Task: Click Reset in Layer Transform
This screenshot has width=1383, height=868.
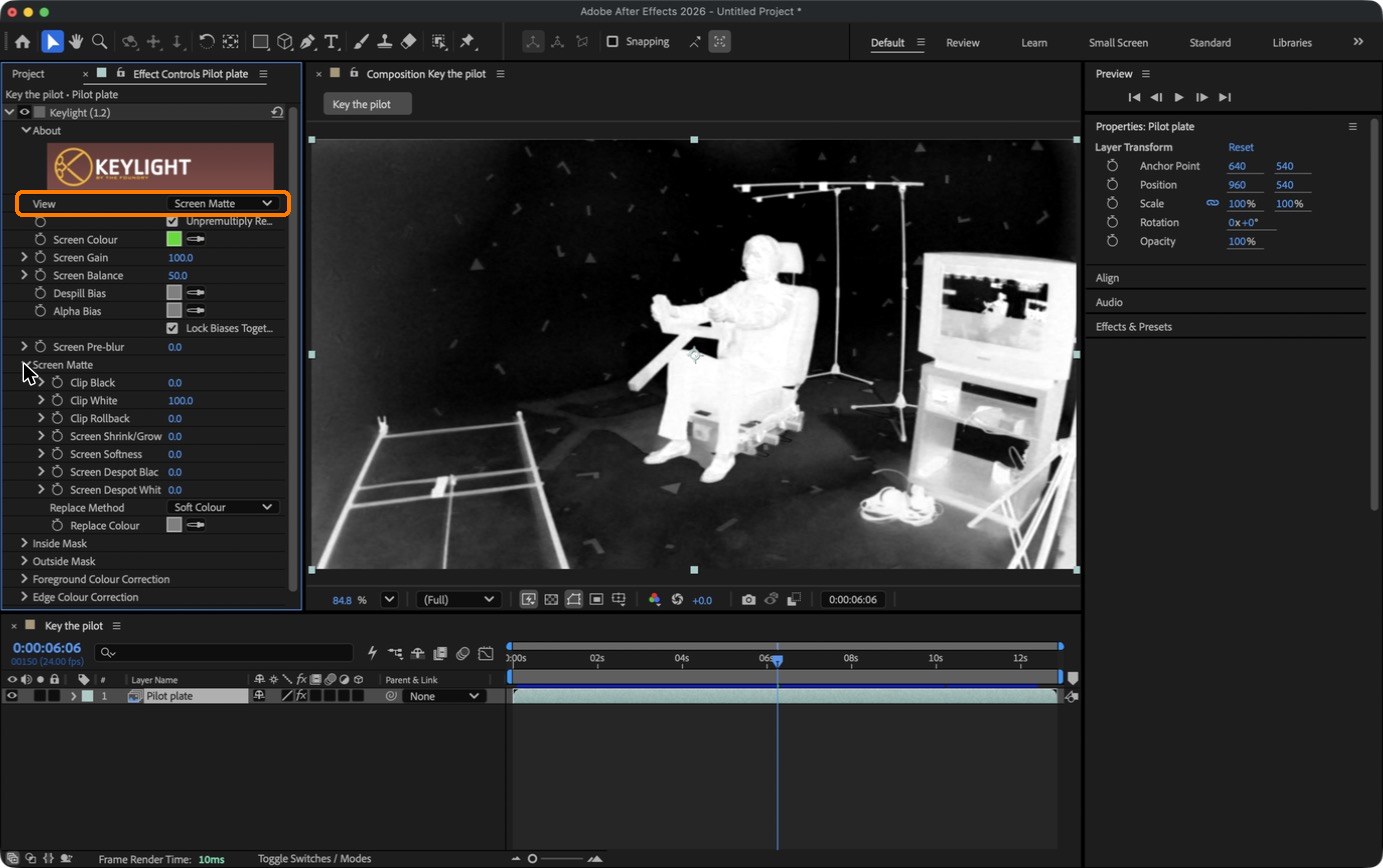Action: click(1241, 147)
